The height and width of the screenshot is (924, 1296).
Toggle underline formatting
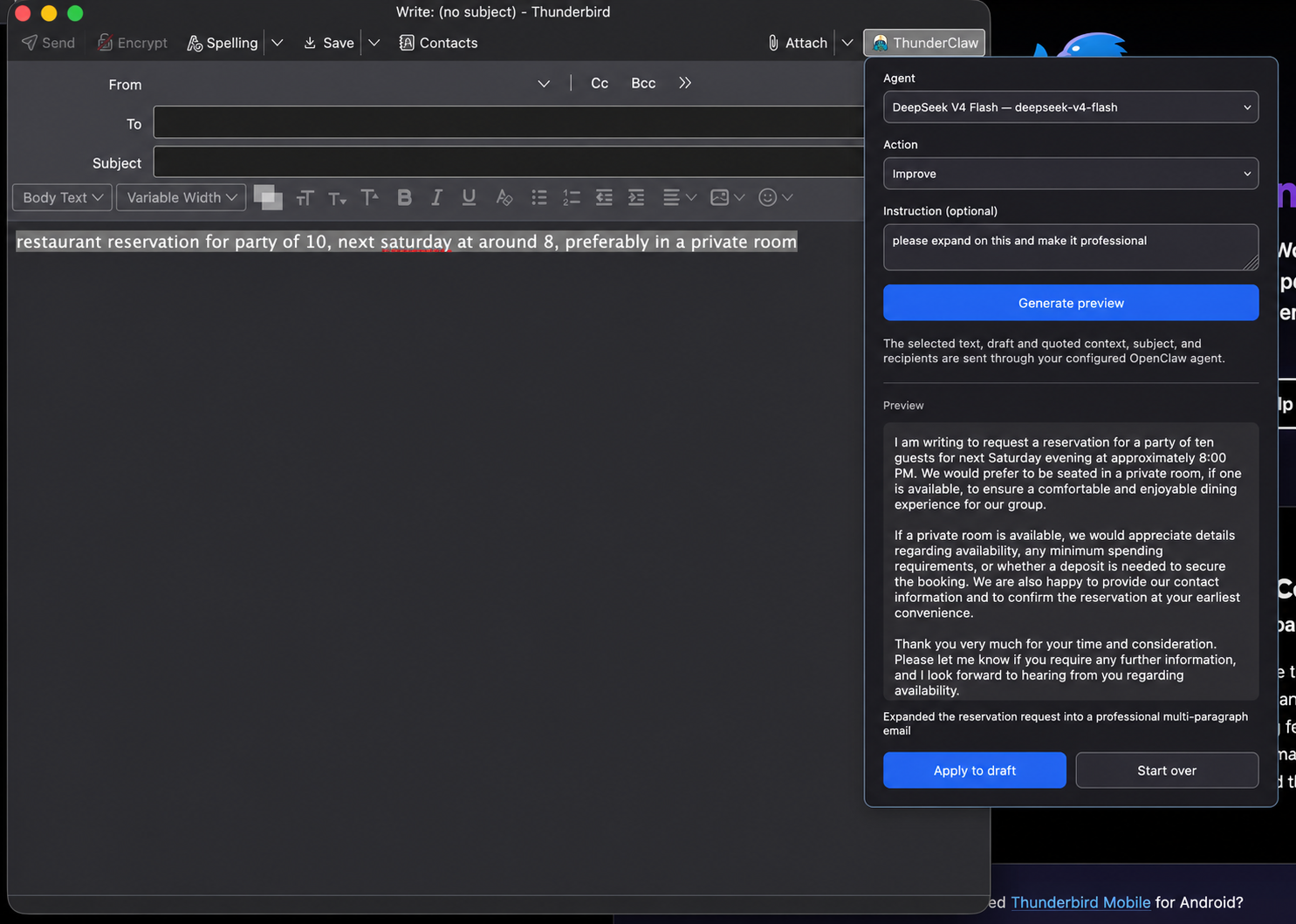[x=469, y=198]
